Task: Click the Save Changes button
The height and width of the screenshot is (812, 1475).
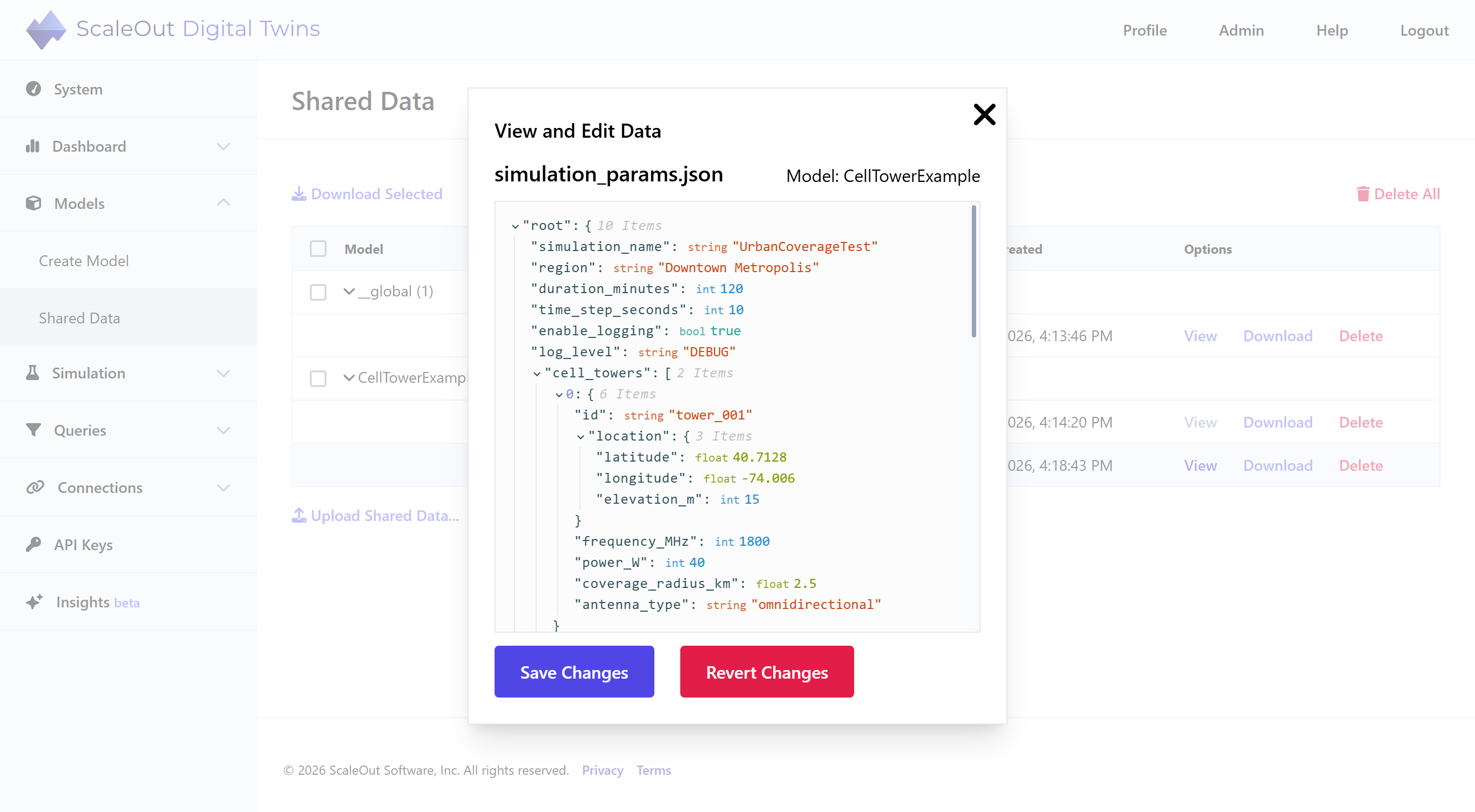Action: [x=574, y=672]
